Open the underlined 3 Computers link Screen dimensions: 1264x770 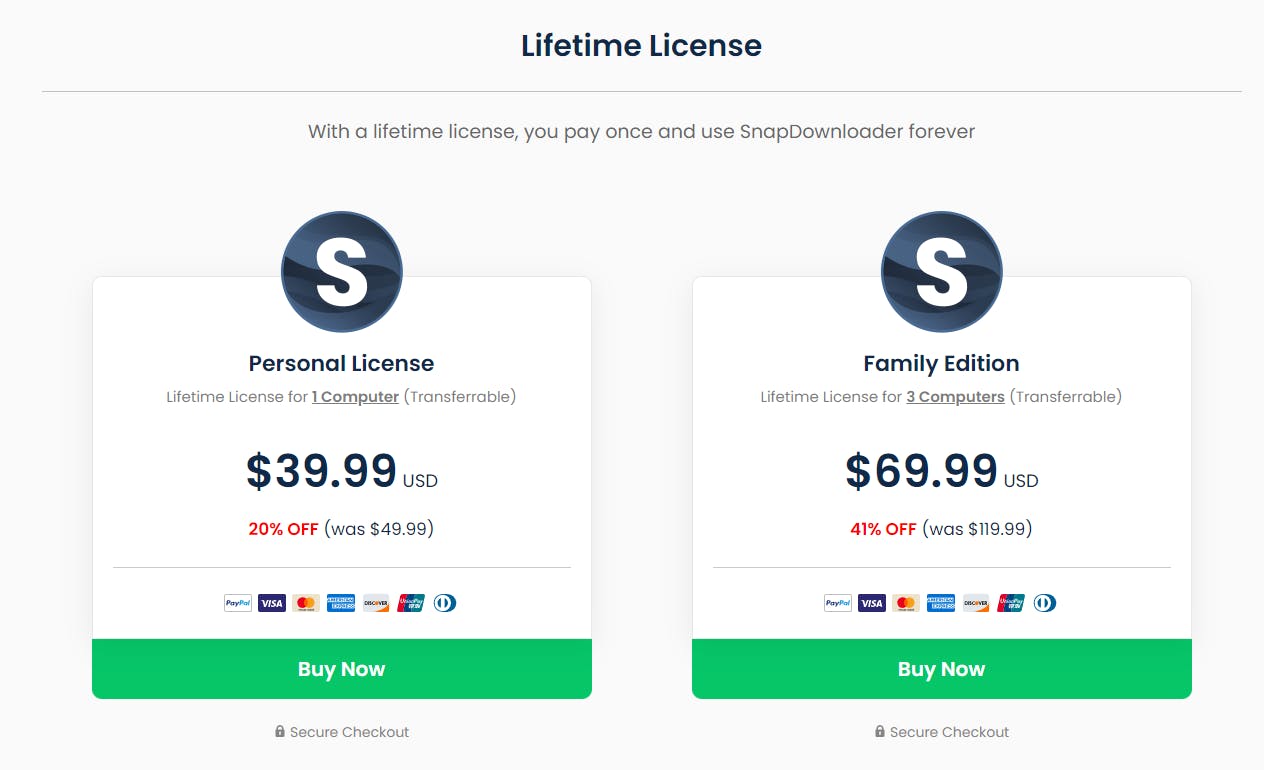[955, 397]
